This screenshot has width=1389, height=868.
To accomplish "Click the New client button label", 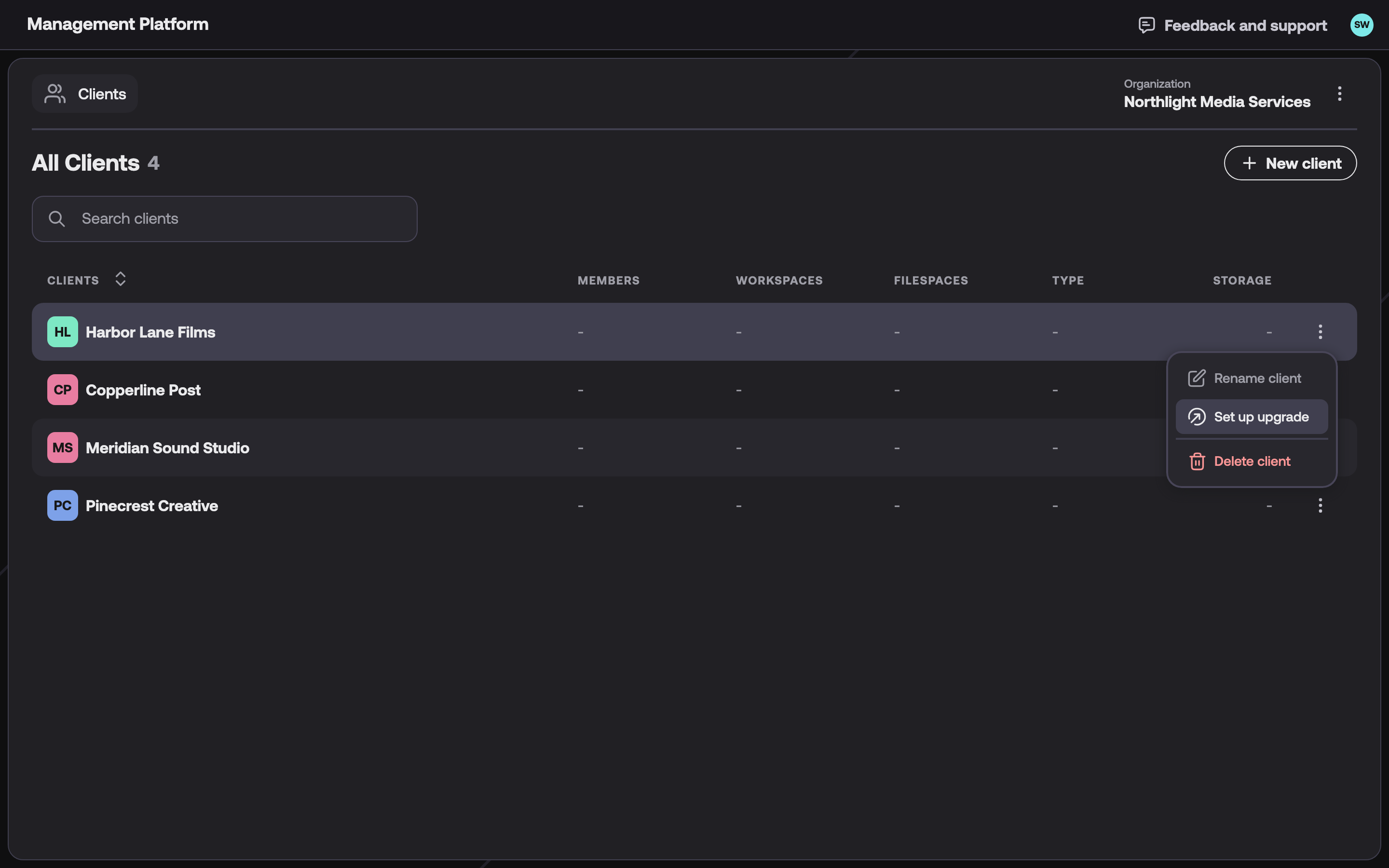I will click(x=1304, y=163).
